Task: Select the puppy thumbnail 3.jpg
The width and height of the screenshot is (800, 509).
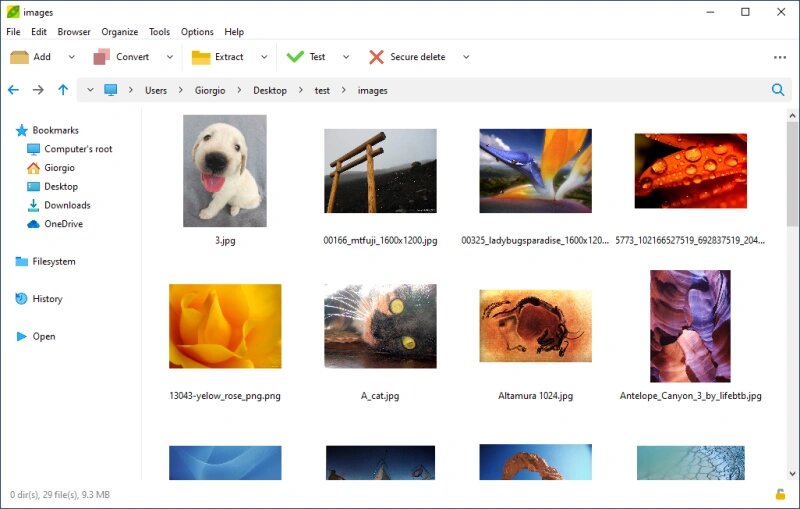Action: coord(225,171)
